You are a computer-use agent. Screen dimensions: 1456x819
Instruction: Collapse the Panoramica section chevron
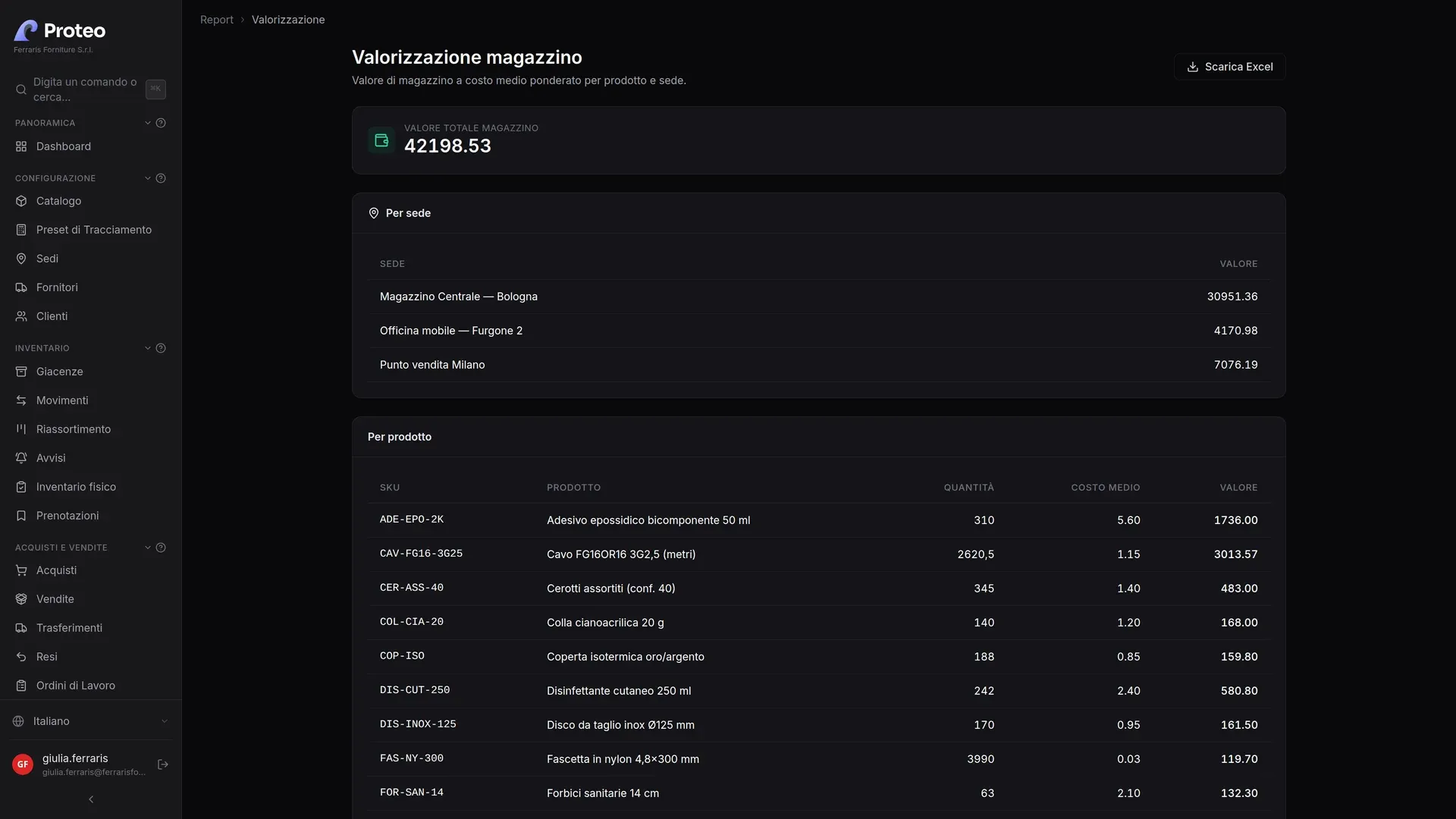148,123
